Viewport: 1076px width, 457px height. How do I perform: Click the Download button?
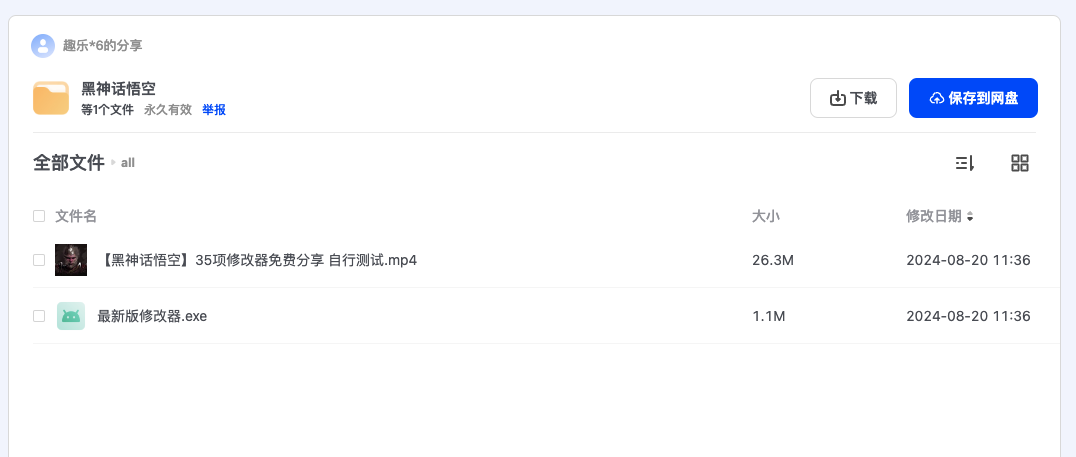coord(853,98)
